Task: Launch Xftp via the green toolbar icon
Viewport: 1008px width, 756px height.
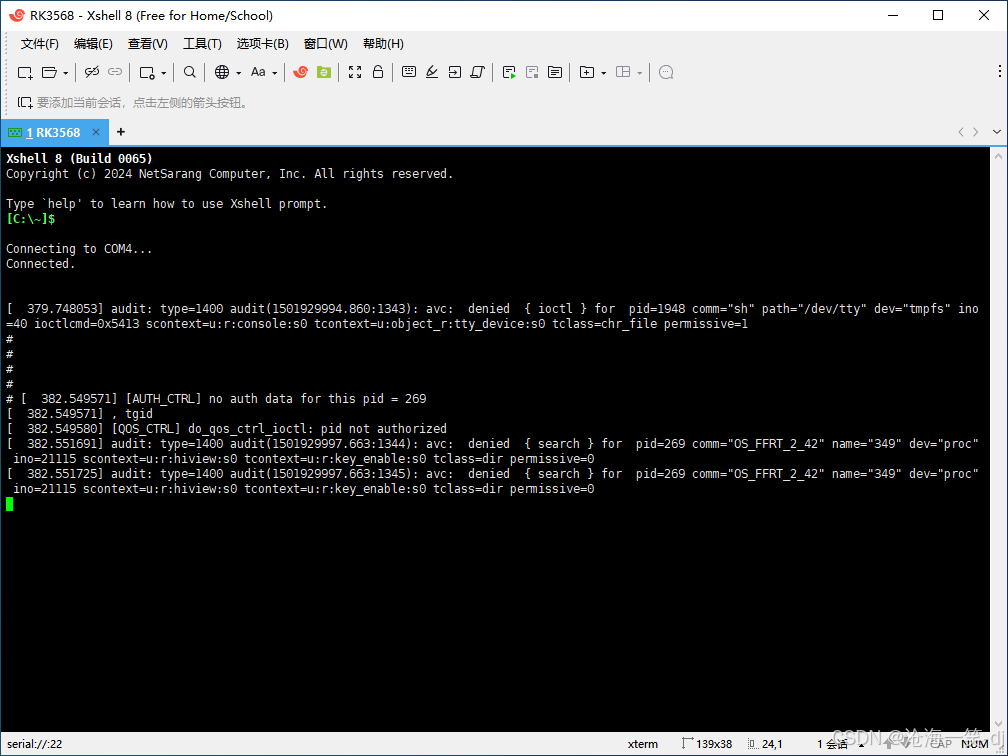Action: (x=323, y=72)
